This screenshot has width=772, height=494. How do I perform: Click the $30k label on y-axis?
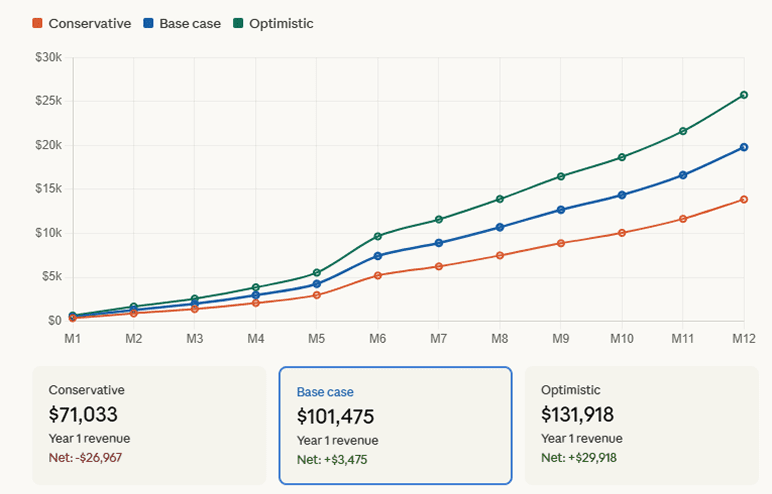pyautogui.click(x=46, y=57)
